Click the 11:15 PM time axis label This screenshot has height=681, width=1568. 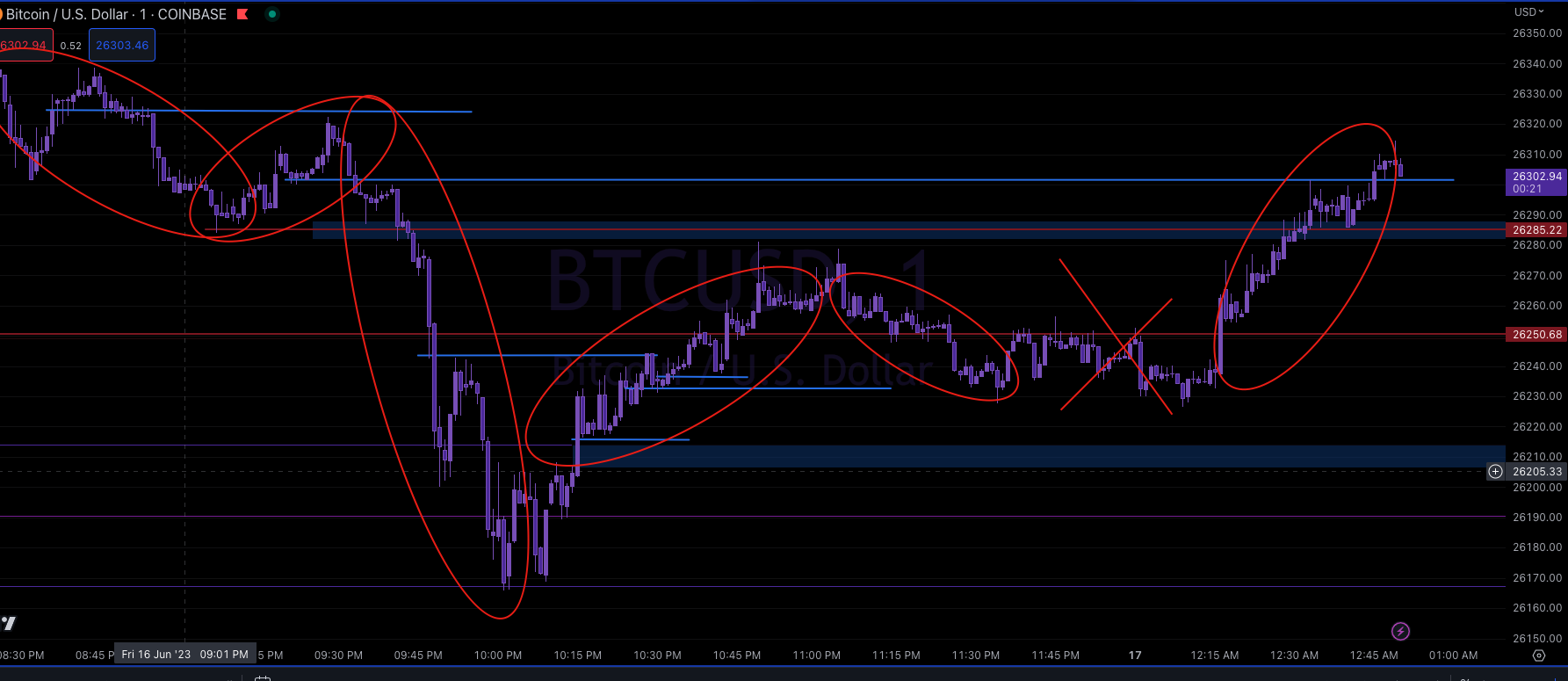pyautogui.click(x=896, y=656)
